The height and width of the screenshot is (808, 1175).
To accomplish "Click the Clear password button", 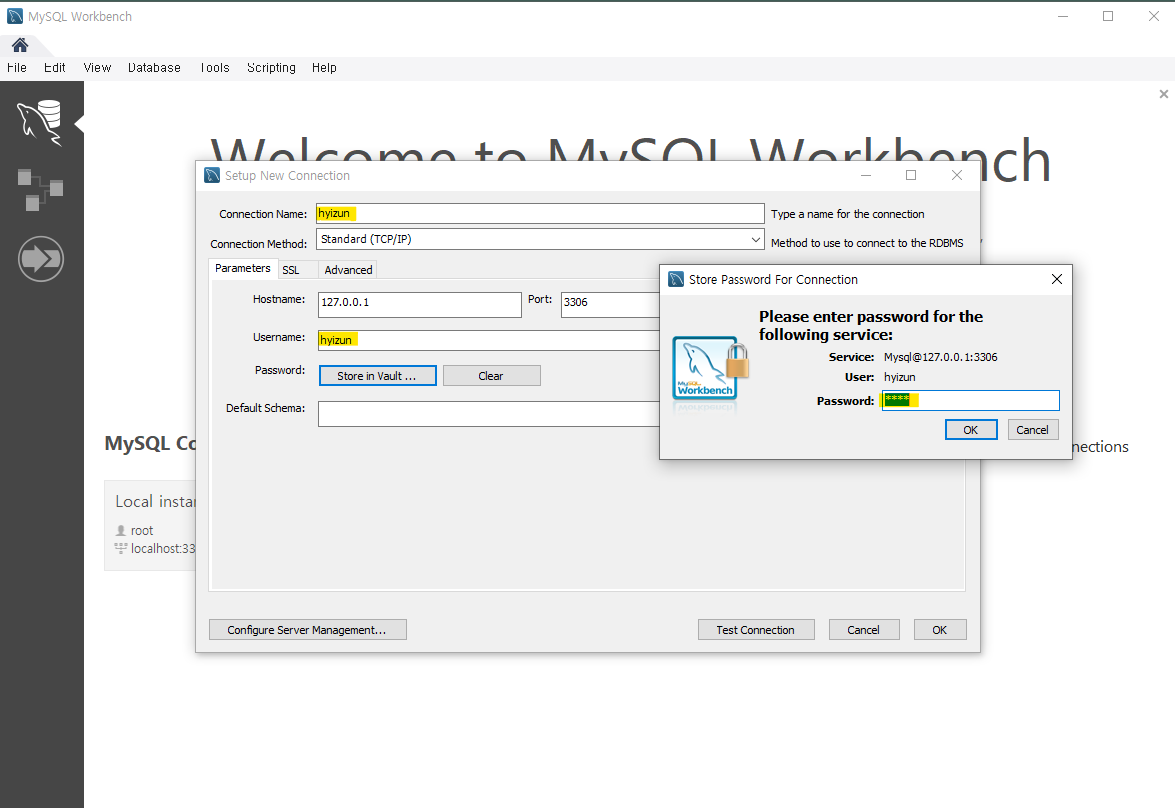I will [x=492, y=376].
